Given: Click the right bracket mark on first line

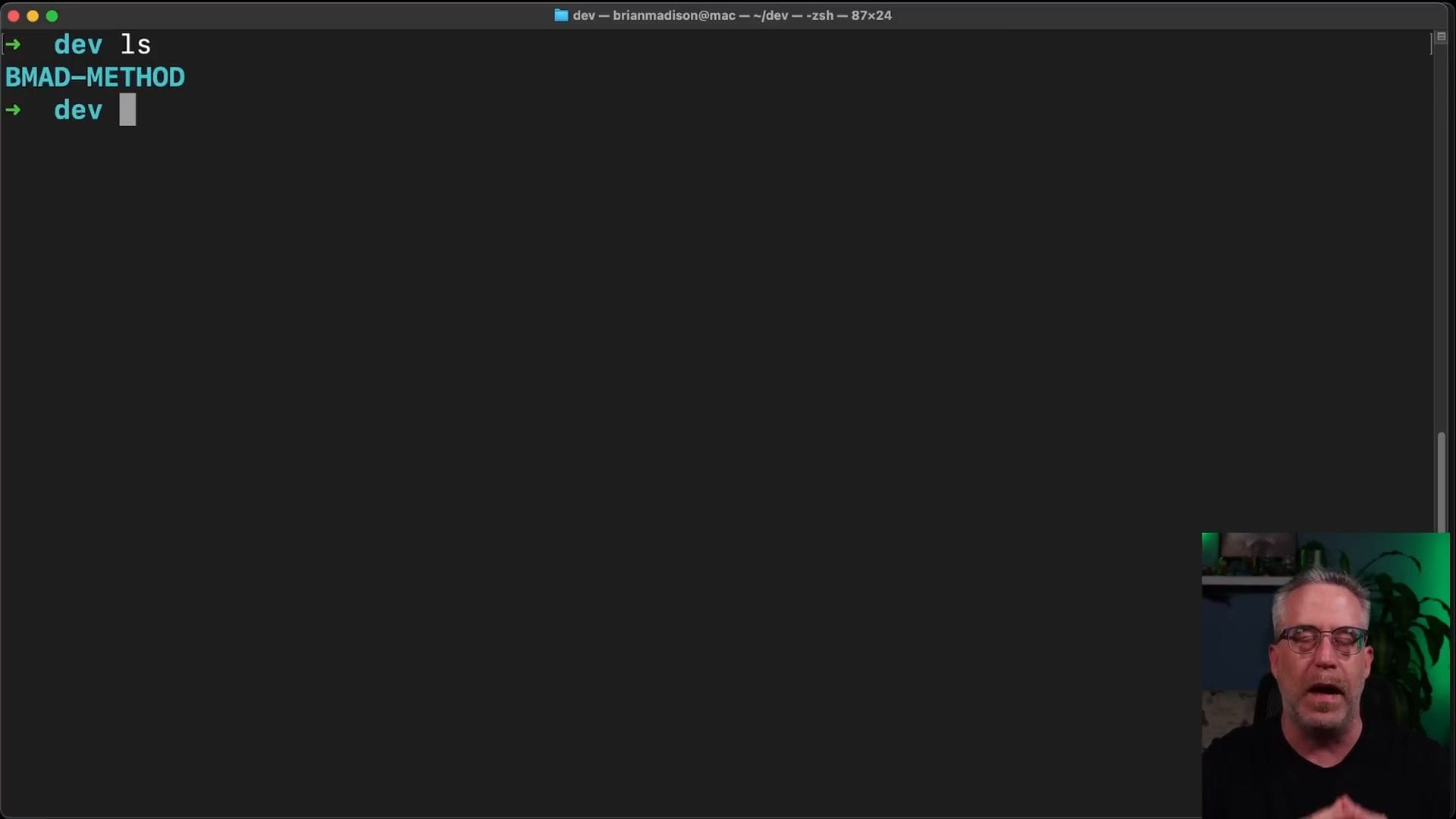Looking at the screenshot, I should pyautogui.click(x=1431, y=45).
